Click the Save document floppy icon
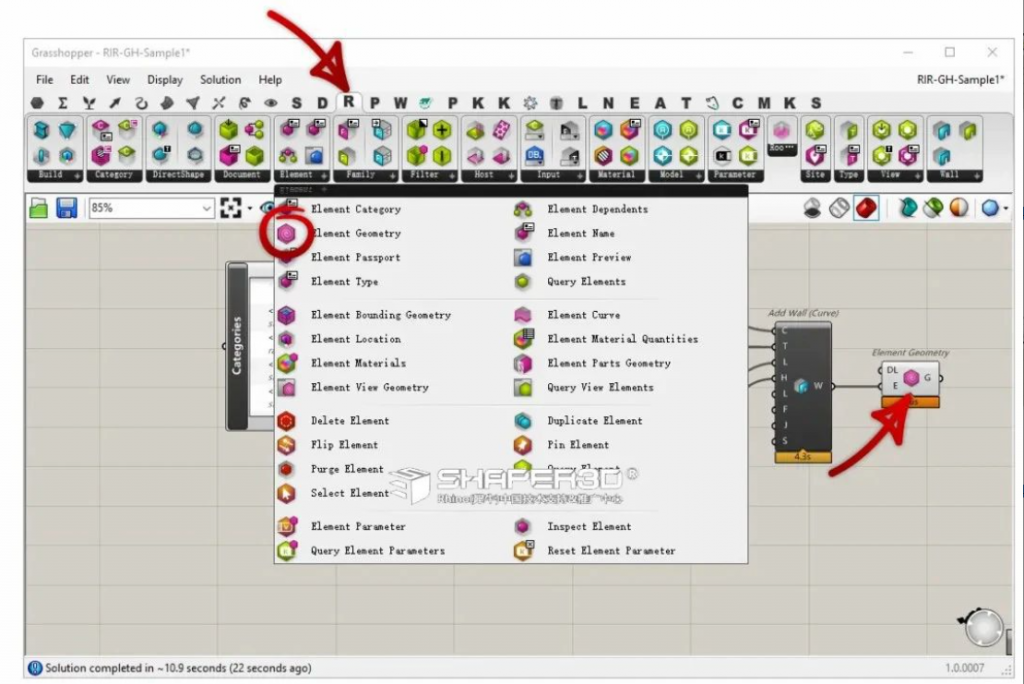The width and height of the screenshot is (1024, 684). coord(67,208)
